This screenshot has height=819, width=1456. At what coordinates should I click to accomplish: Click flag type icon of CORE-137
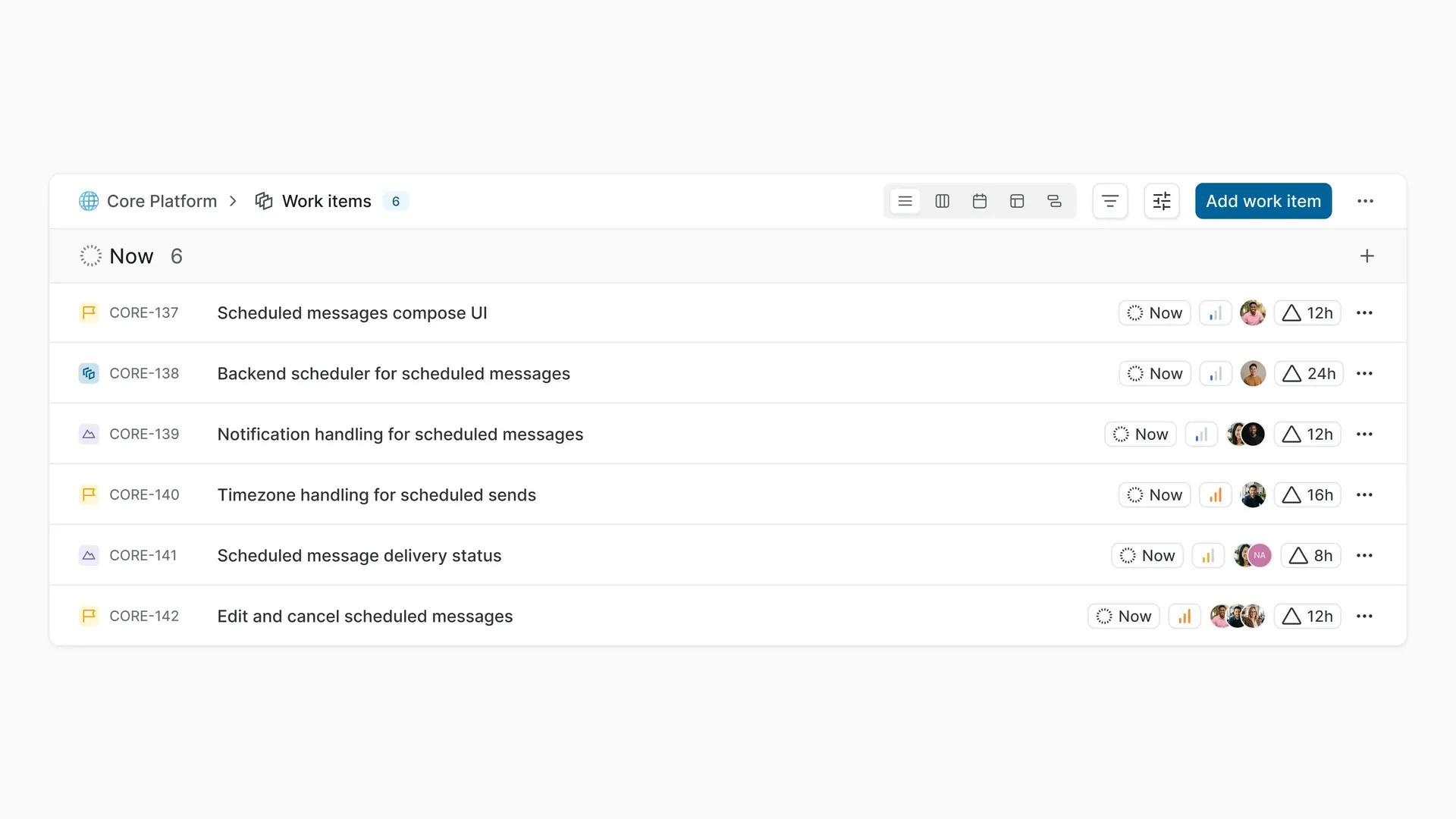pyautogui.click(x=89, y=312)
